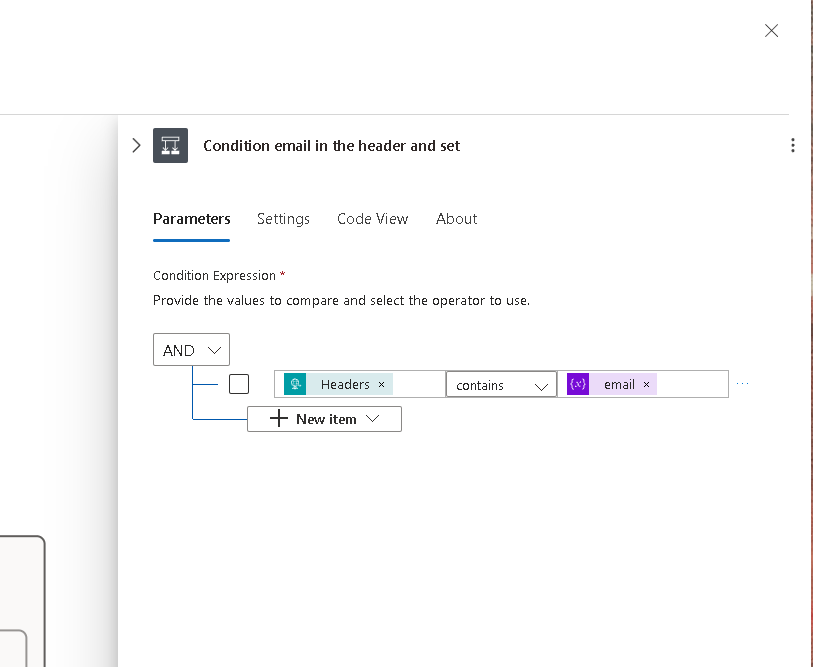
Task: Click inside the right value field after email
Action: (x=692, y=384)
